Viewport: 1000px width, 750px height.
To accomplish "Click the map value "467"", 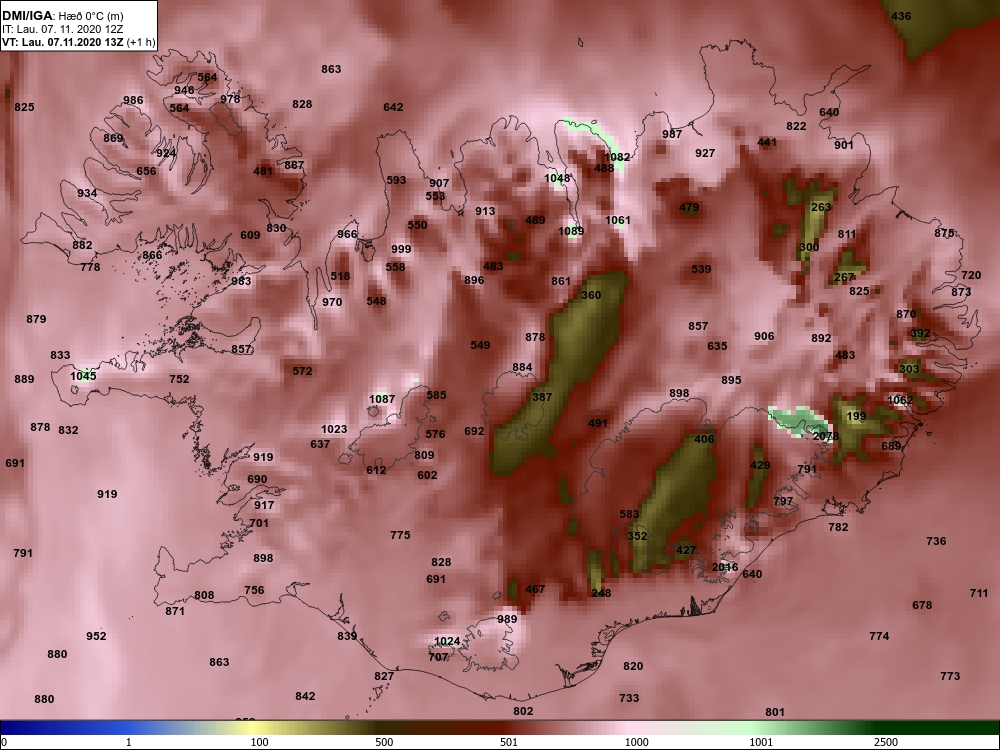I will coord(534,589).
